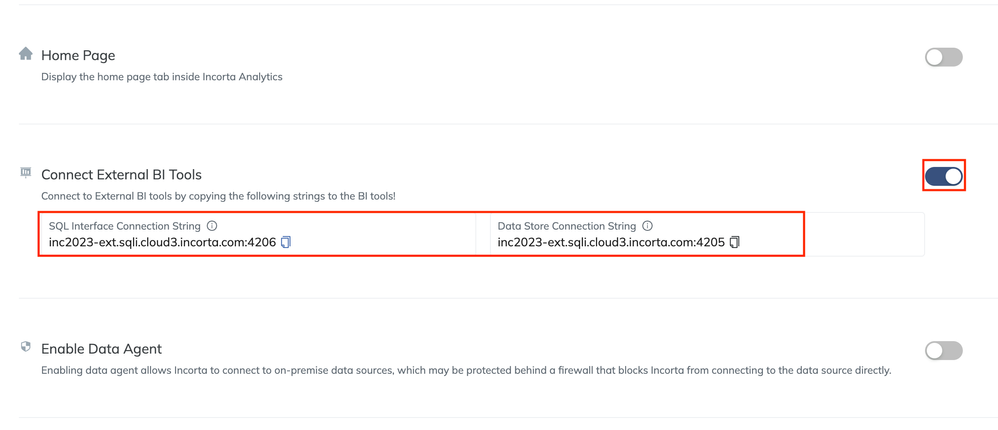
Task: Turn on the Enable Data Agent switch
Action: (x=943, y=350)
